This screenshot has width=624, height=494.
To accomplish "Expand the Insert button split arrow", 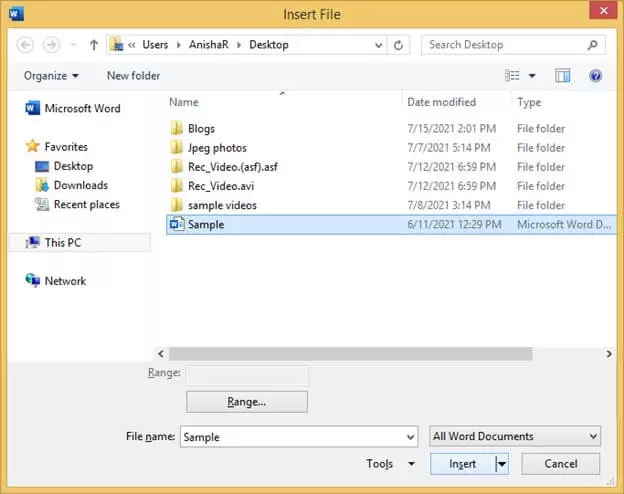I will (502, 464).
